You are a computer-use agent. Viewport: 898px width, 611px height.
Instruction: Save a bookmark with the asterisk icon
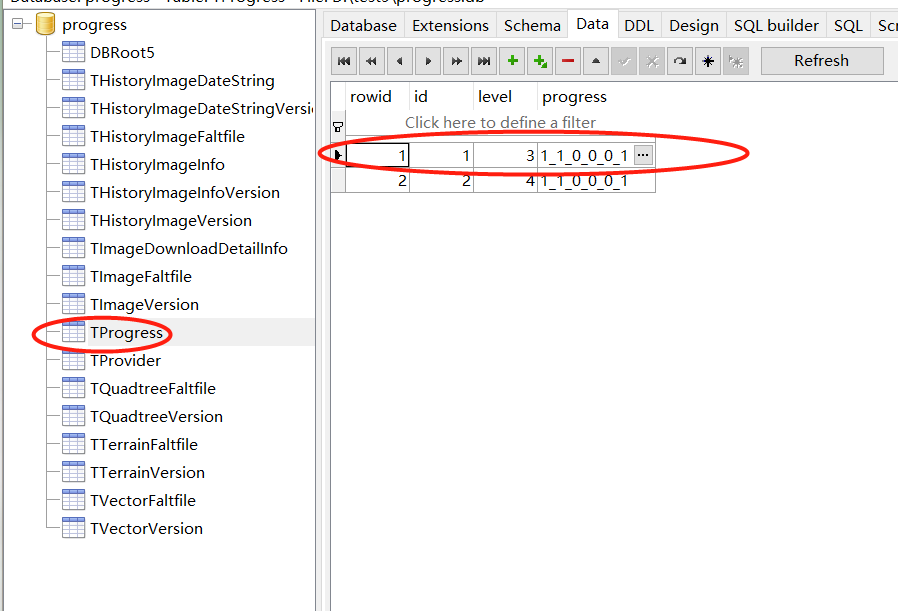(708, 61)
